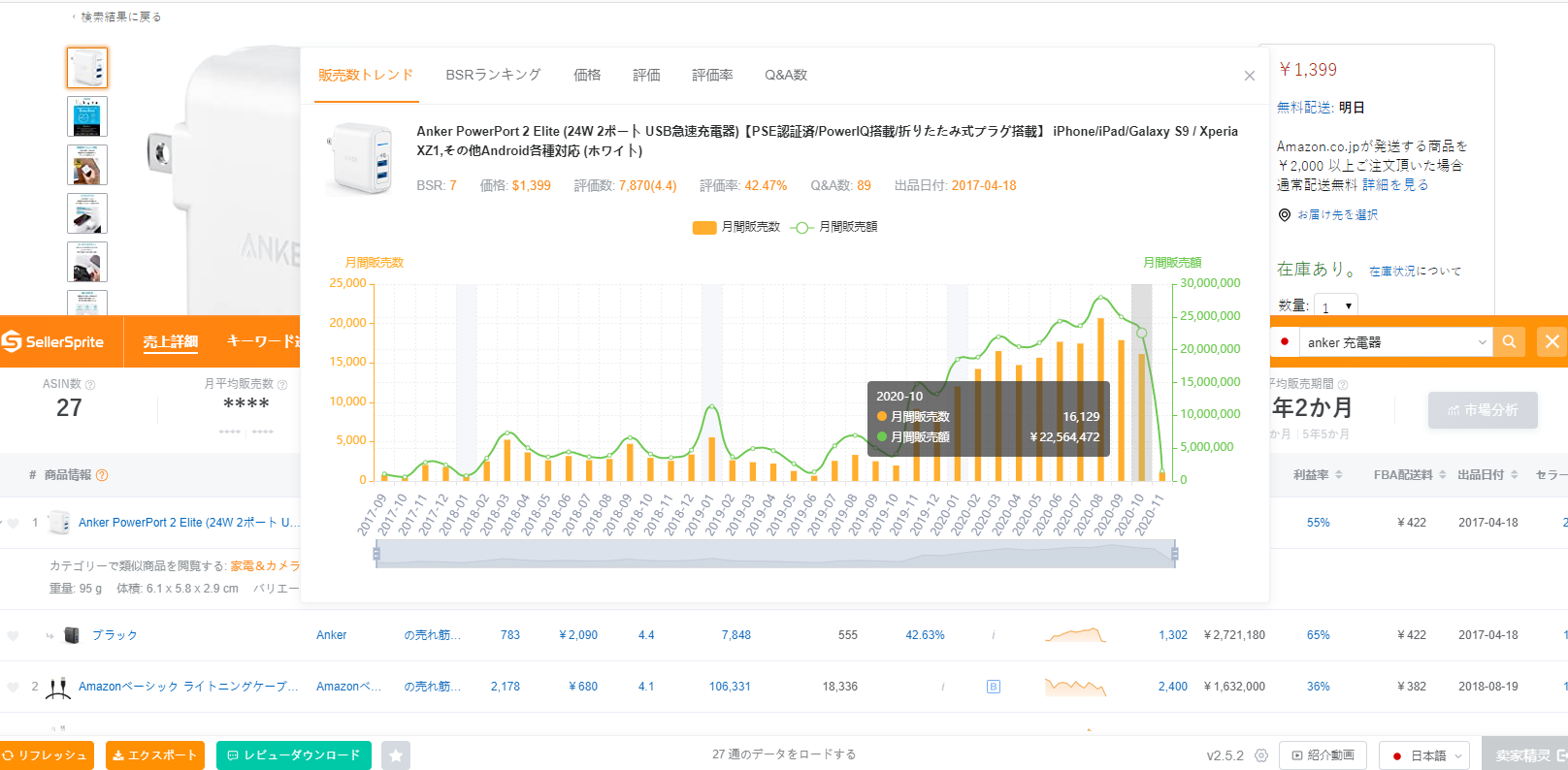Open the Anker PowerPort 2 Elite product link
This screenshot has width=1568, height=770.
pos(189,523)
